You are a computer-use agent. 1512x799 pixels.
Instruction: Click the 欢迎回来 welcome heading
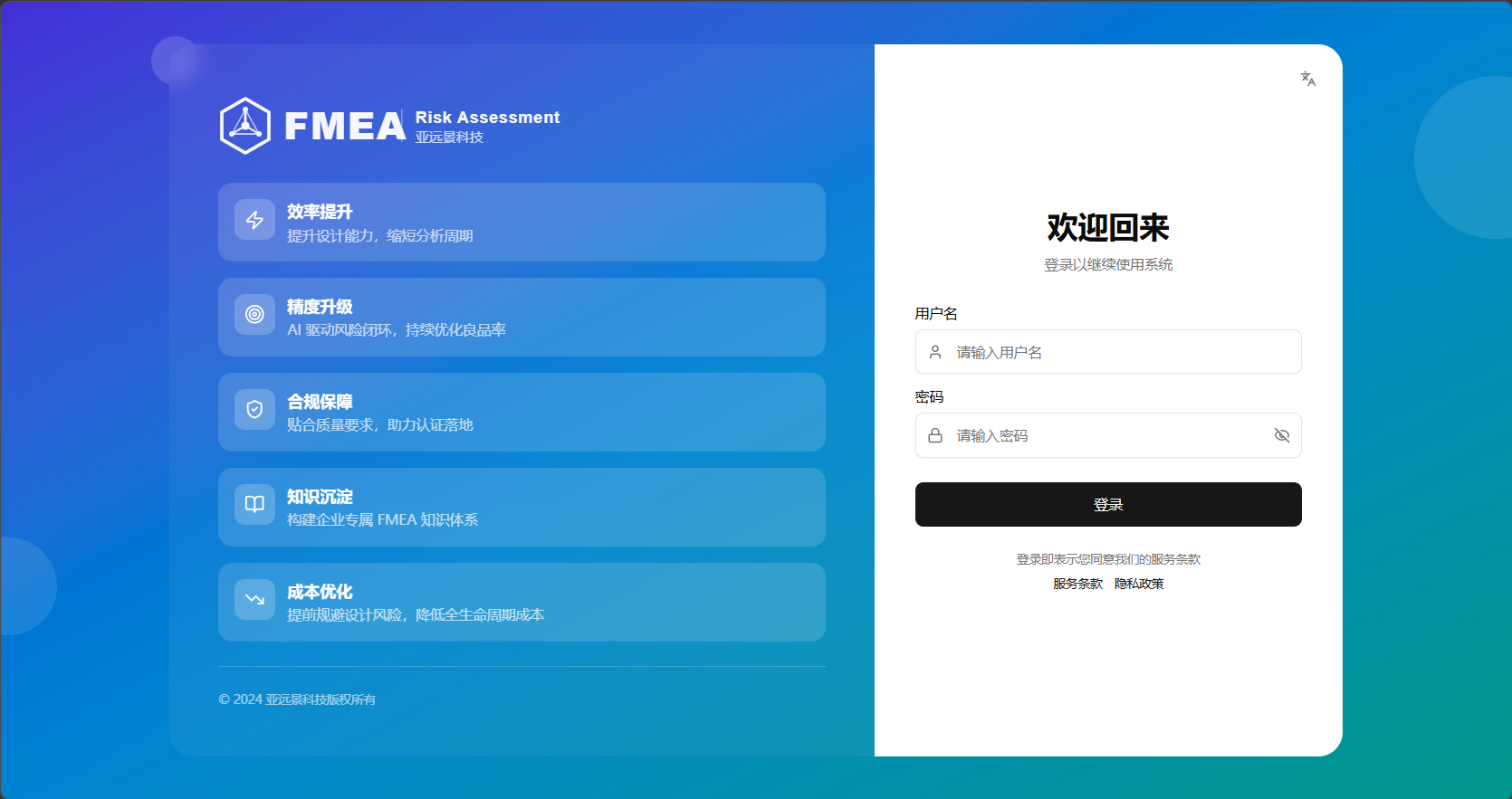pyautogui.click(x=1108, y=228)
